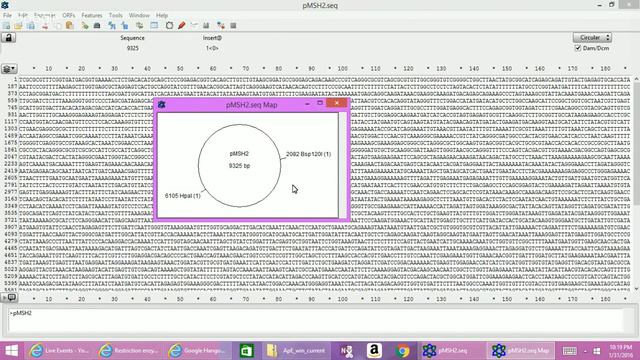Switch to Google Hangouts IE taskbar item
The image size is (640, 360).
(x=198, y=351)
